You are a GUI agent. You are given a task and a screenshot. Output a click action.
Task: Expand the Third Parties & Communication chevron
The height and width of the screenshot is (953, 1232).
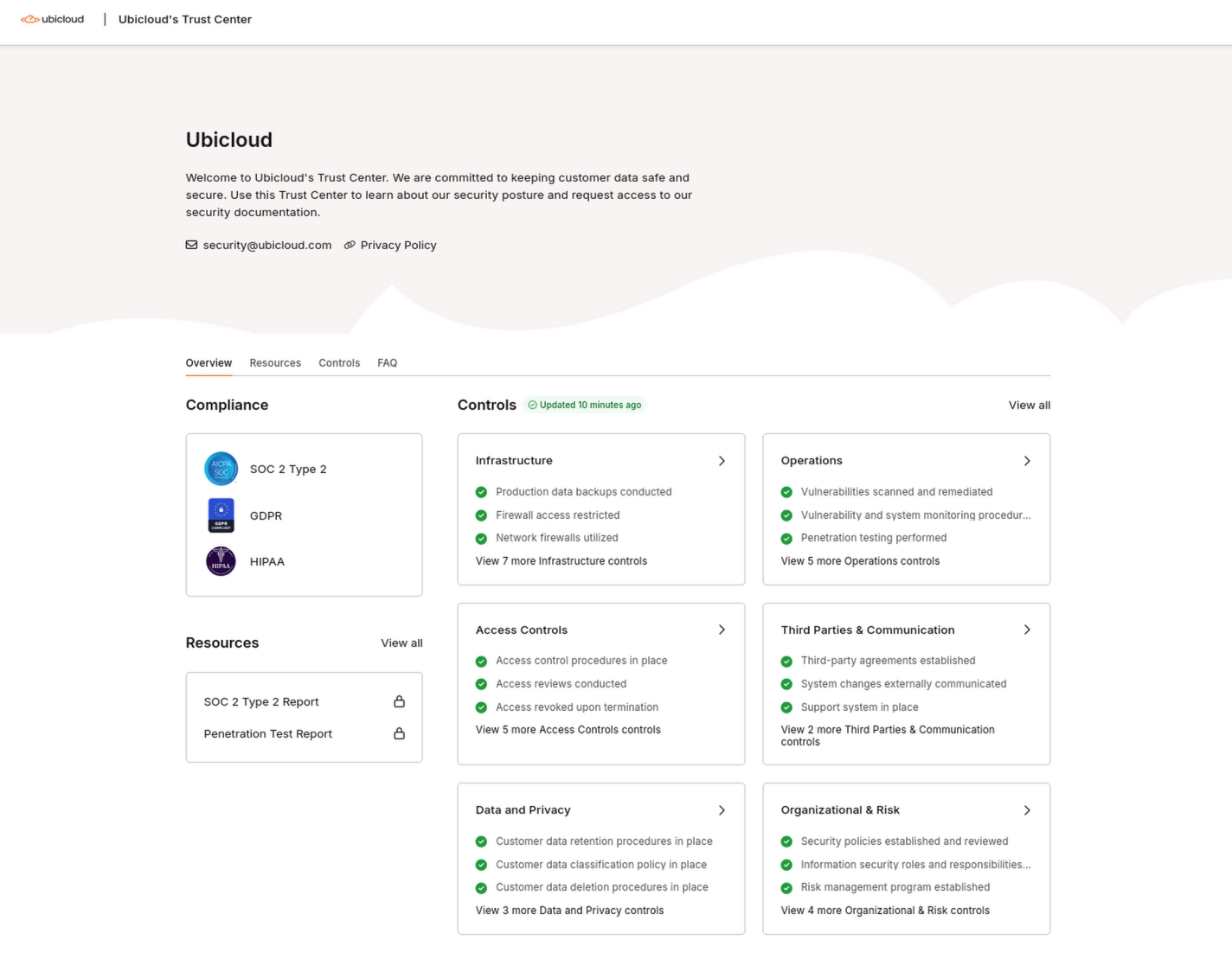tap(1027, 630)
